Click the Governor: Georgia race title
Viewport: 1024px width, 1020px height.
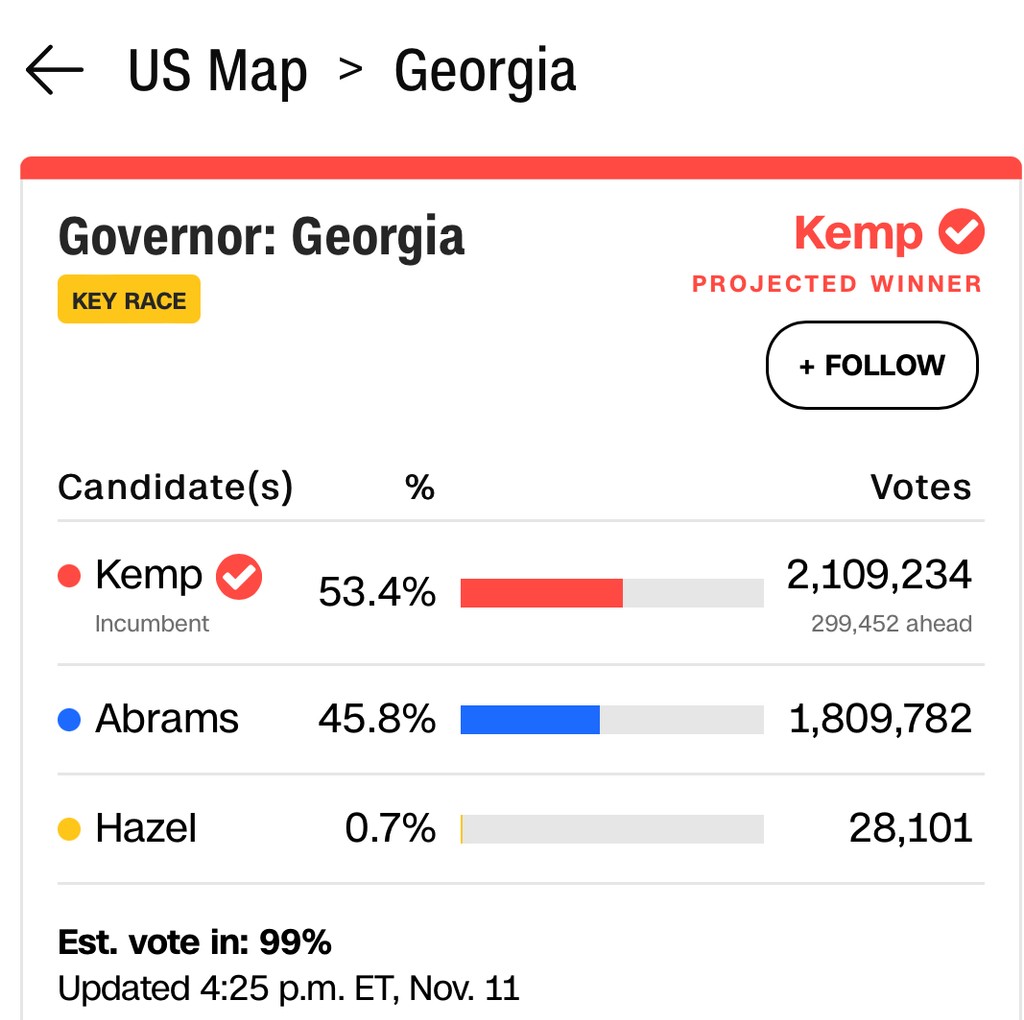coord(261,237)
